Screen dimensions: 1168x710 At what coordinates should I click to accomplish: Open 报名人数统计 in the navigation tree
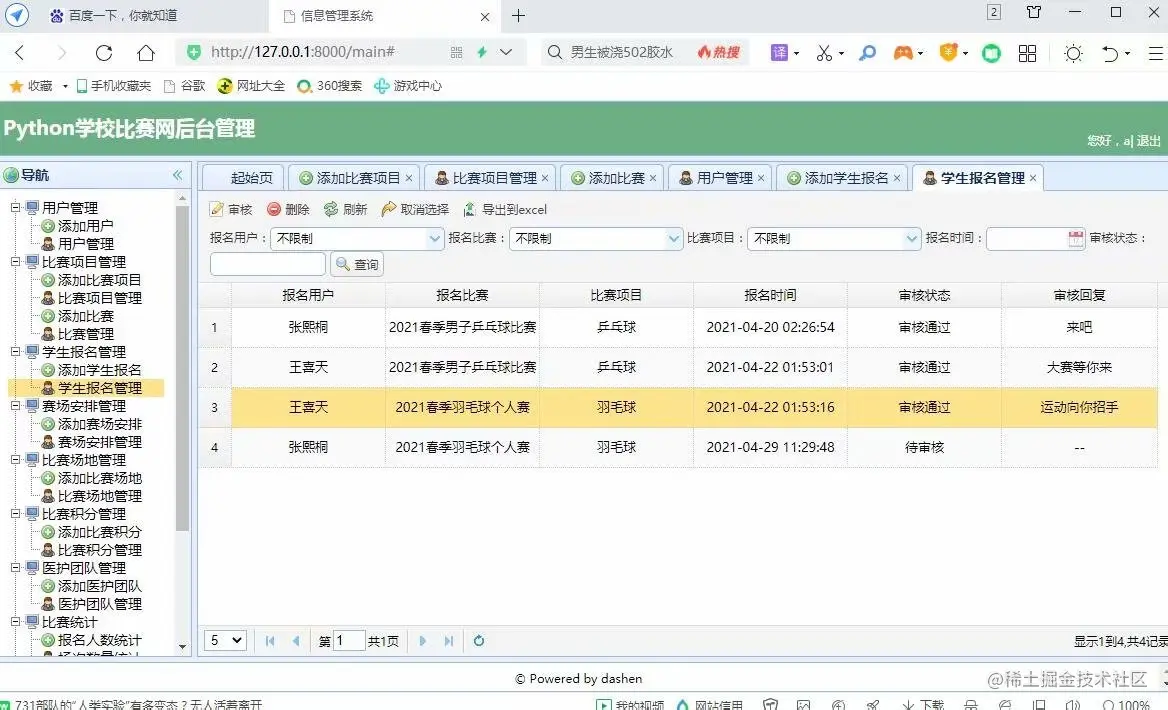(x=99, y=640)
